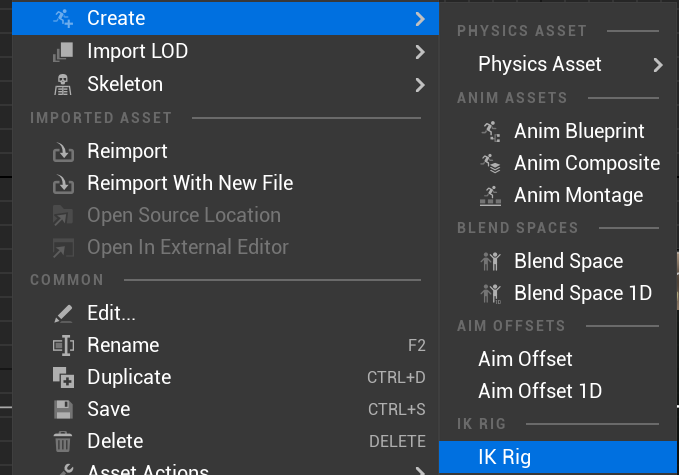
Task: Expand the Skeleton chevron arrow
Action: pos(420,85)
